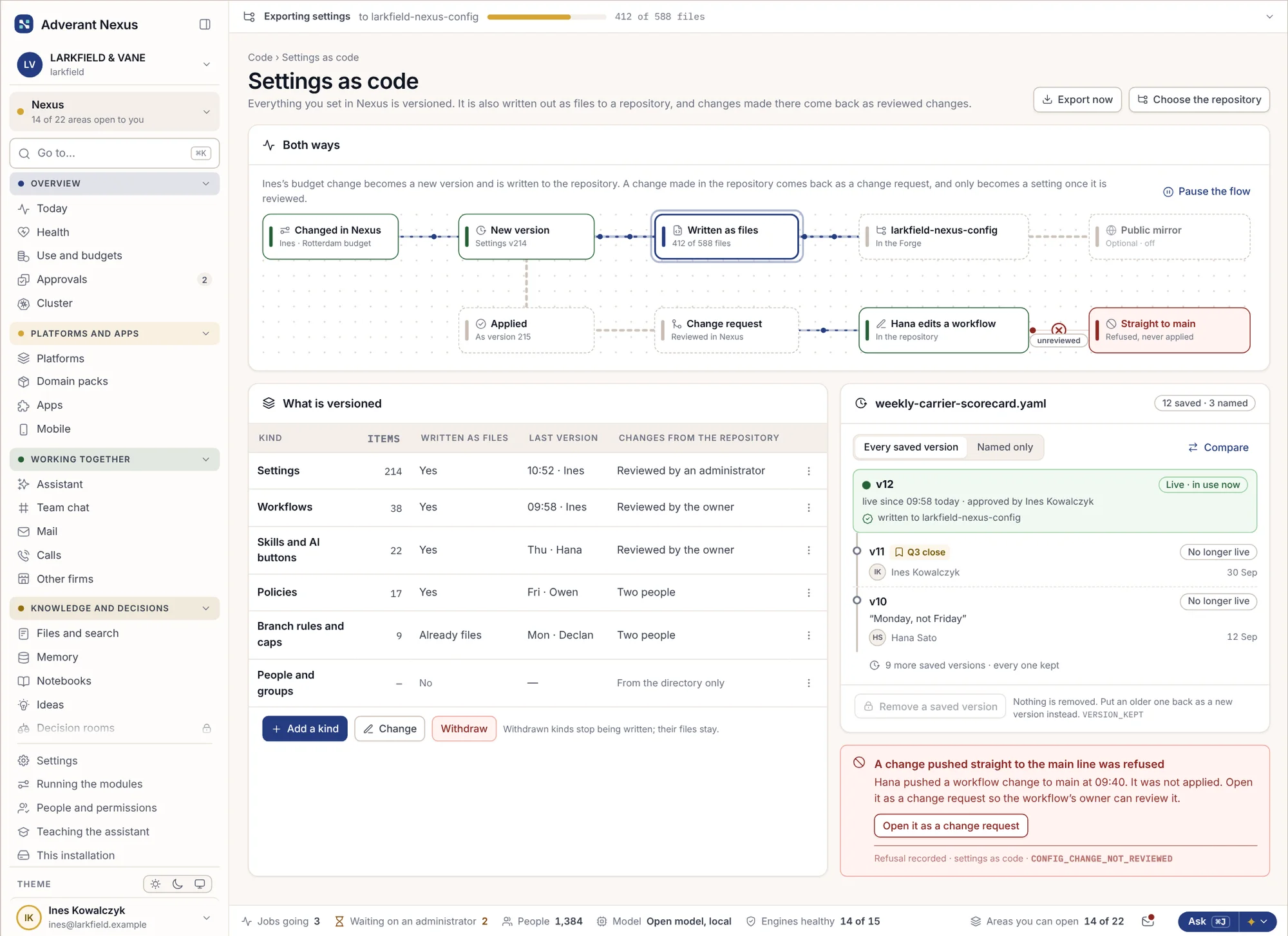This screenshot has width=1288, height=936.
Task: Open the Ines Kowalczyk account menu
Action: [x=115, y=917]
